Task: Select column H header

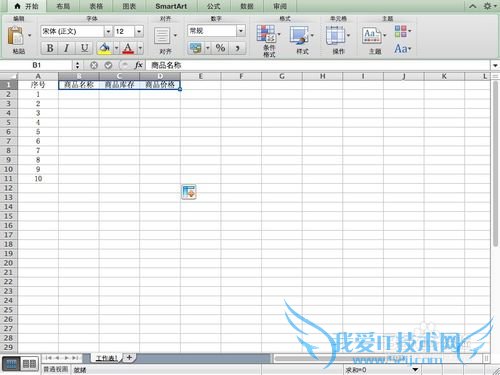Action: click(322, 76)
